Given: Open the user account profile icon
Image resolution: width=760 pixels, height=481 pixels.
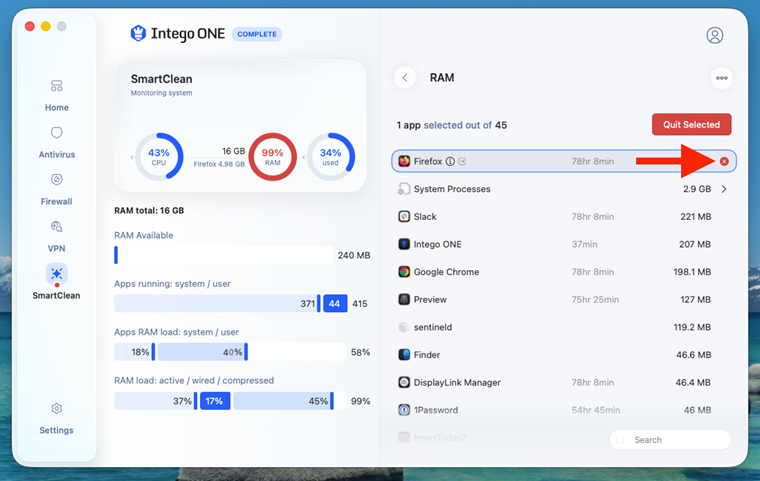Looking at the screenshot, I should [714, 35].
